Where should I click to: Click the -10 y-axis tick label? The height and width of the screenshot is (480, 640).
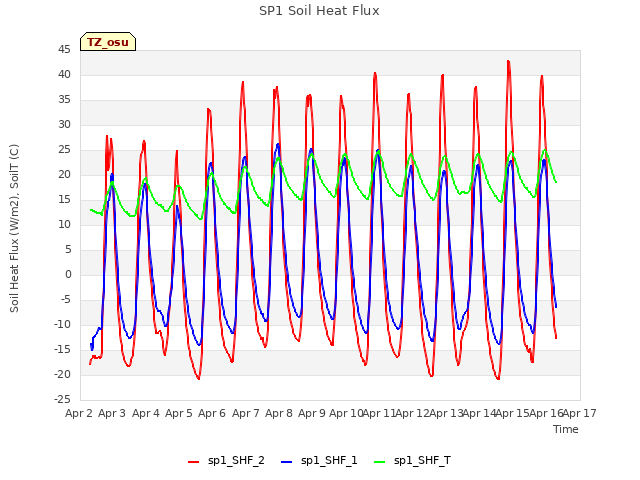[62, 325]
